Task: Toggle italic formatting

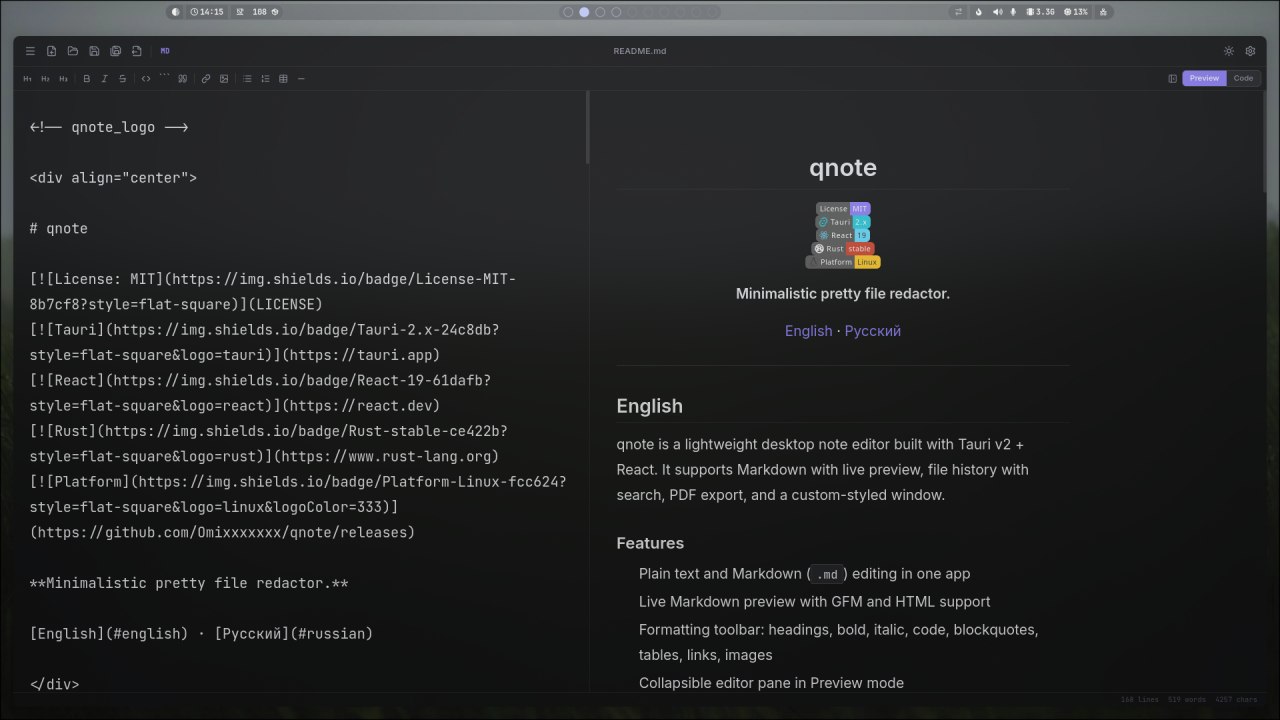Action: 105,78
